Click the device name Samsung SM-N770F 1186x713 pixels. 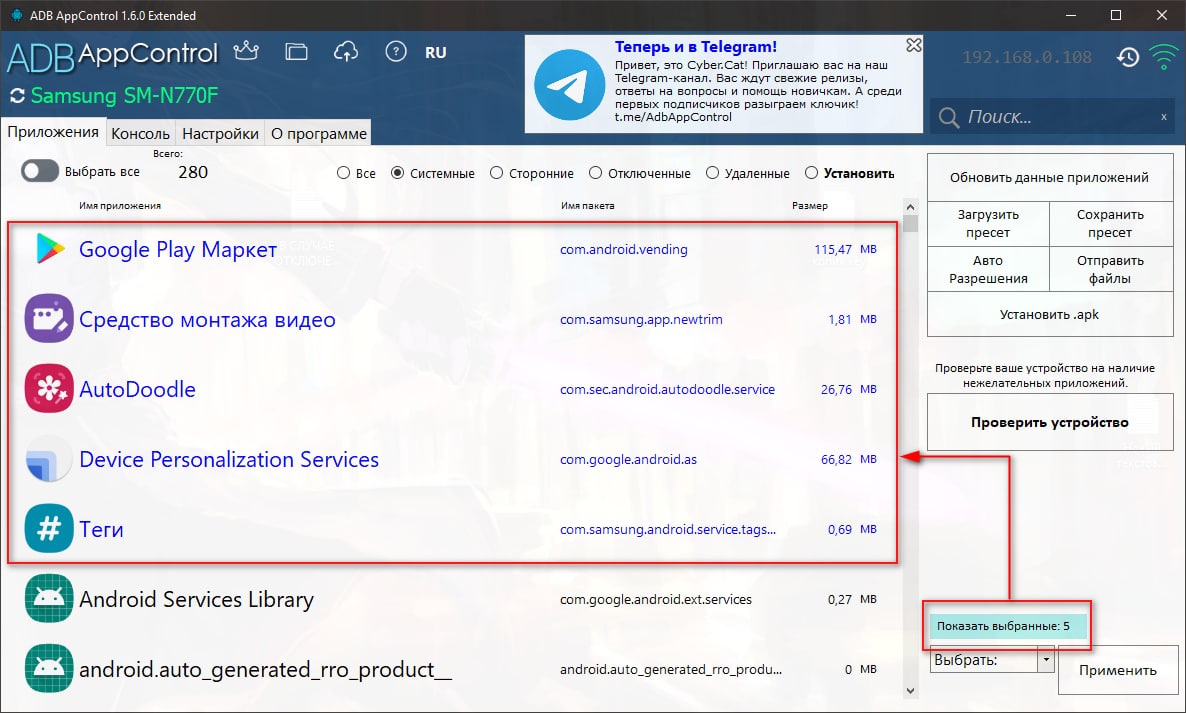pyautogui.click(x=124, y=96)
